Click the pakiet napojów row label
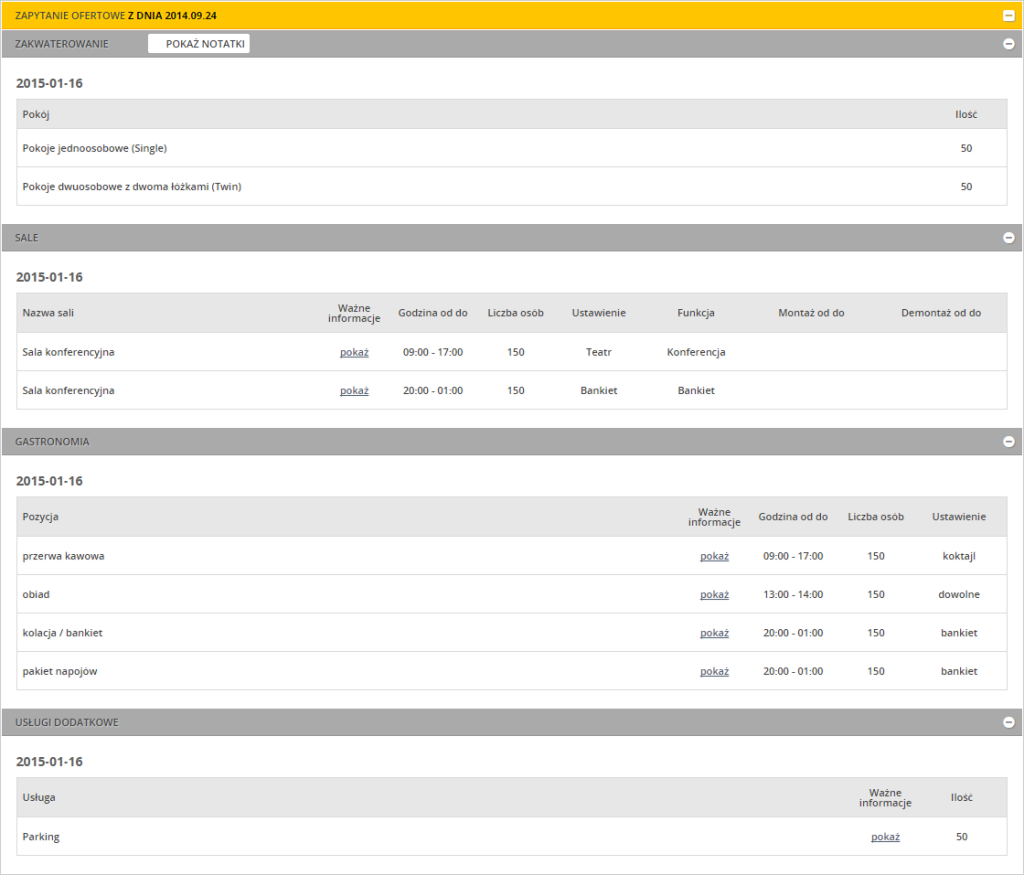Image resolution: width=1024 pixels, height=875 pixels. click(59, 671)
